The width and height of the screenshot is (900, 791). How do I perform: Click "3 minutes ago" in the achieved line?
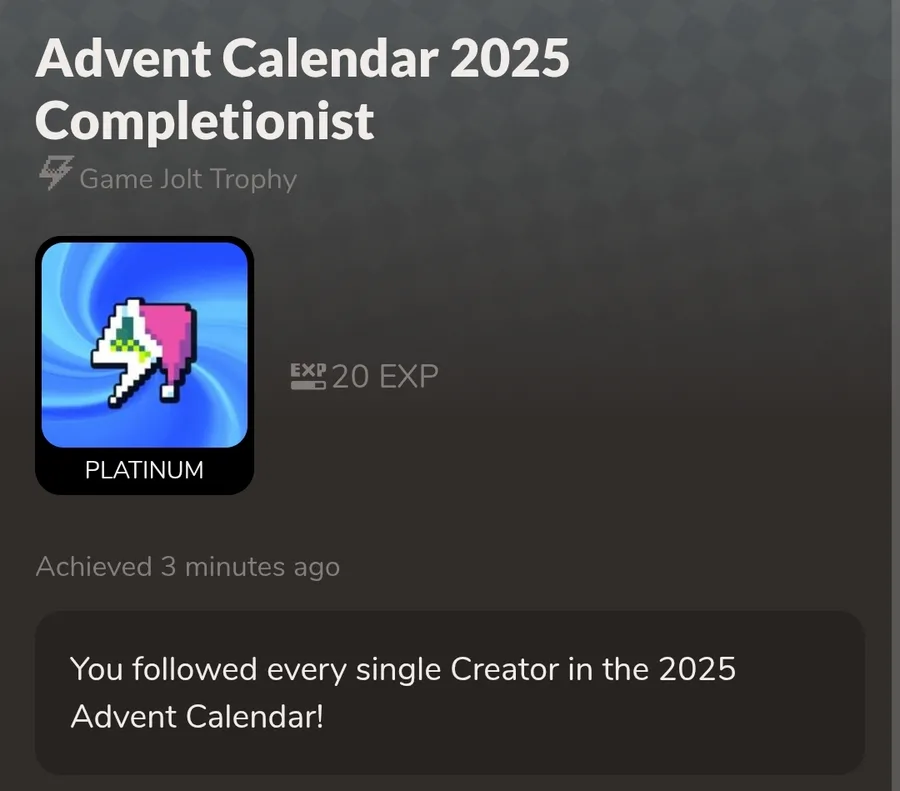click(250, 567)
